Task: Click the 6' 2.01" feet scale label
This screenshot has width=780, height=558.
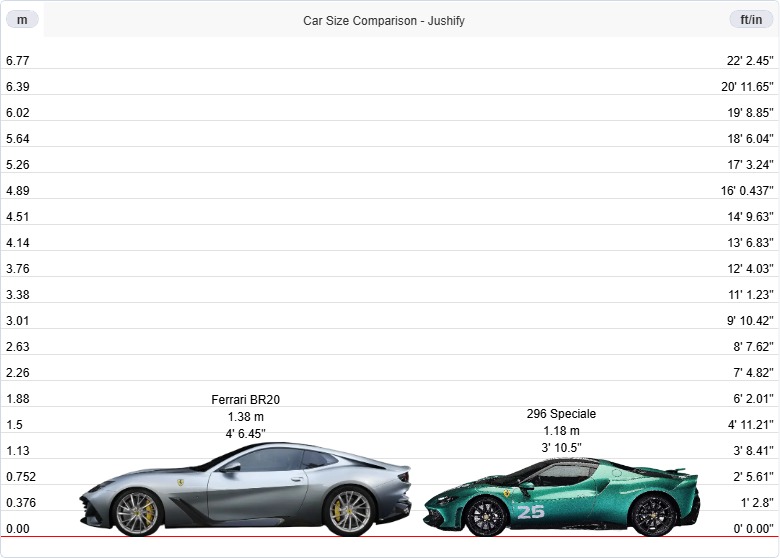Action: coord(754,399)
